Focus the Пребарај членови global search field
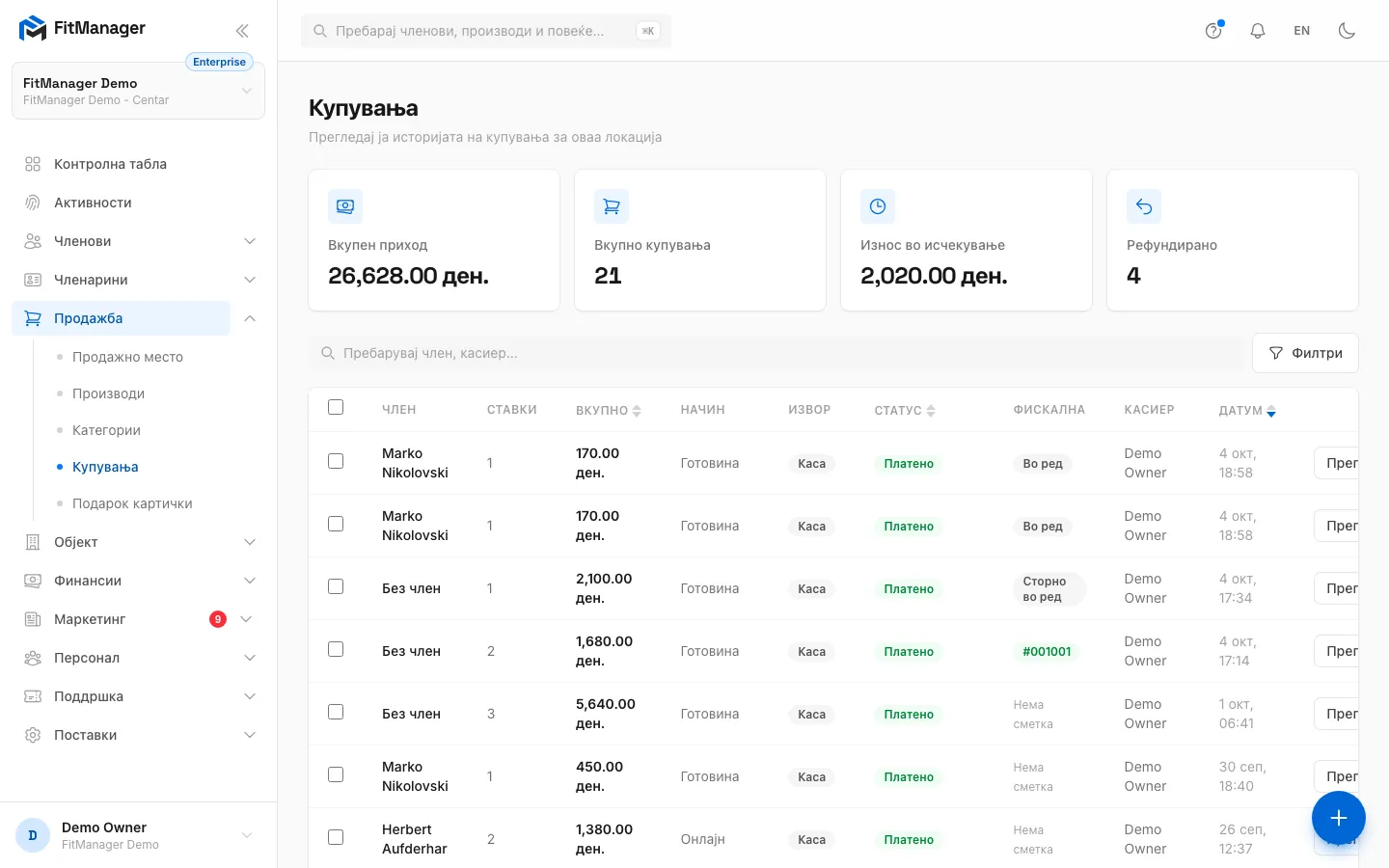This screenshot has width=1389, height=868. [486, 31]
